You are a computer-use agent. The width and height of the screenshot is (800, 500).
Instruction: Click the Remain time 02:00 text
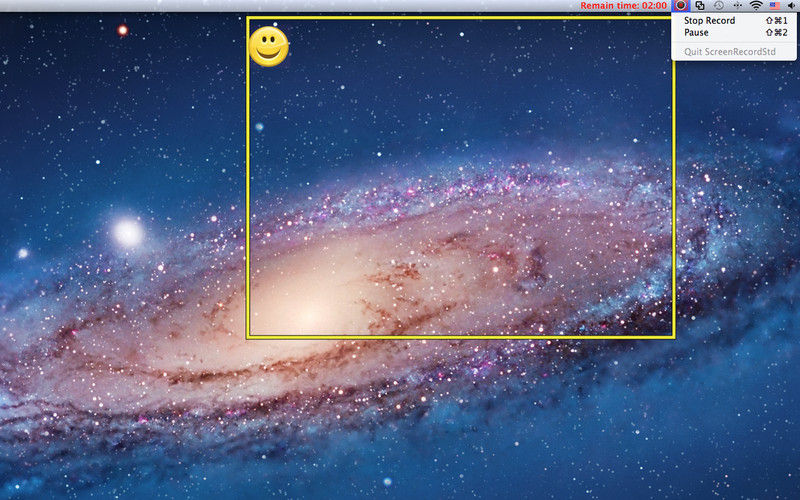click(x=623, y=6)
